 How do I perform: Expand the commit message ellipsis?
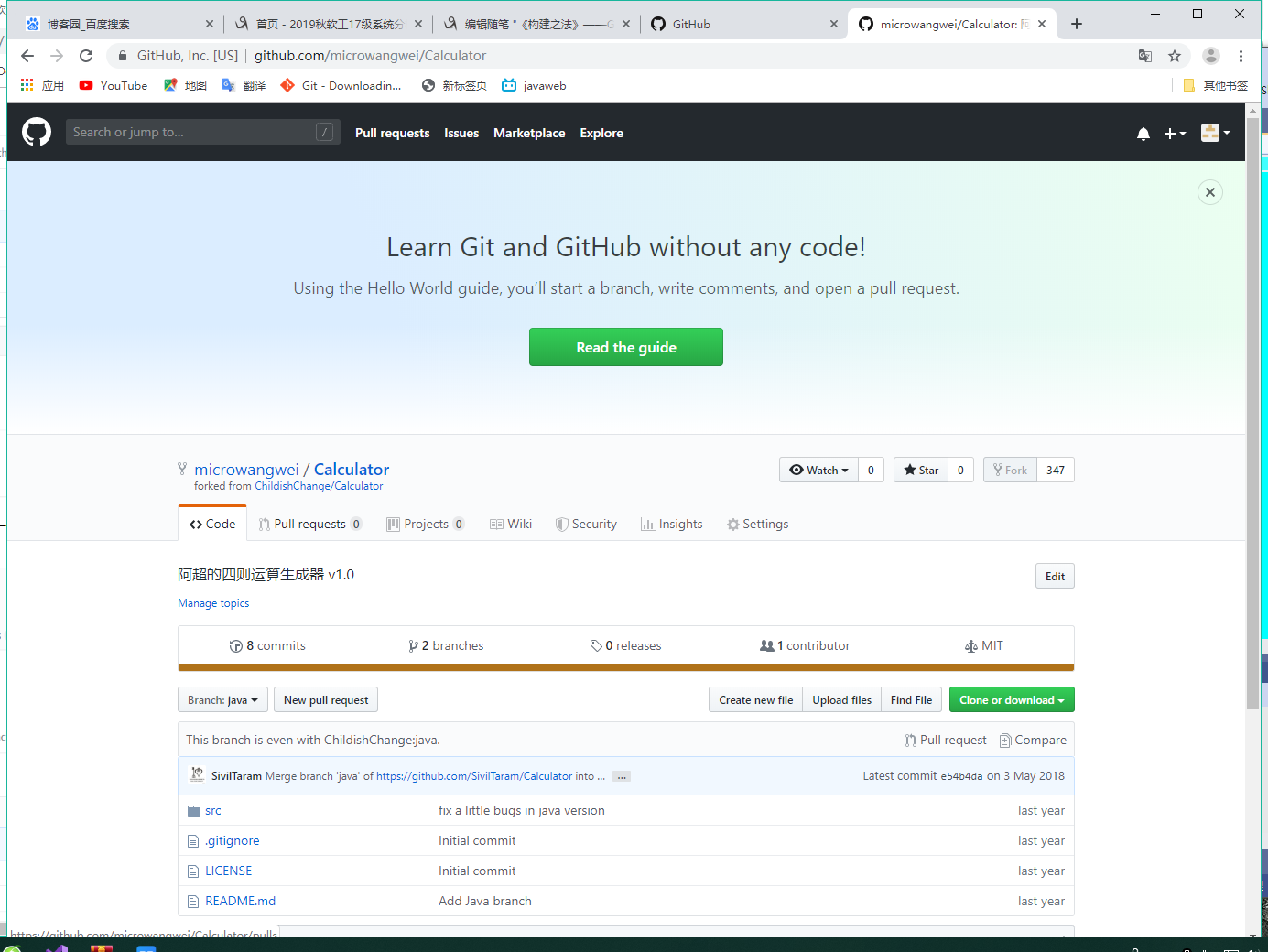622,776
